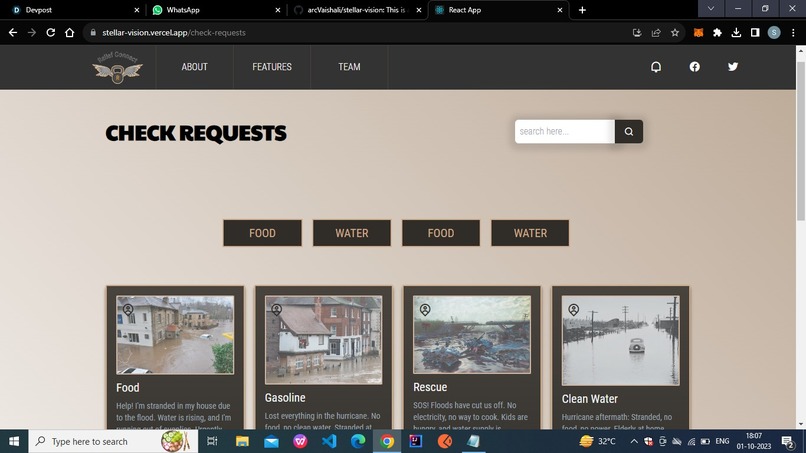
Task: Click the 'Clean Water' card title
Action: coord(590,399)
